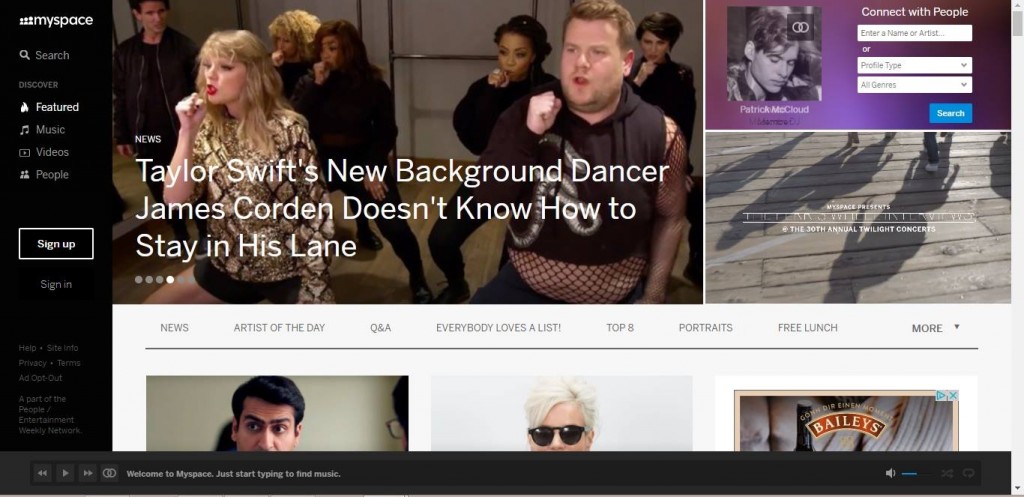The image size is (1024, 497).
Task: Select the fourth carousel dot
Action: [170, 280]
